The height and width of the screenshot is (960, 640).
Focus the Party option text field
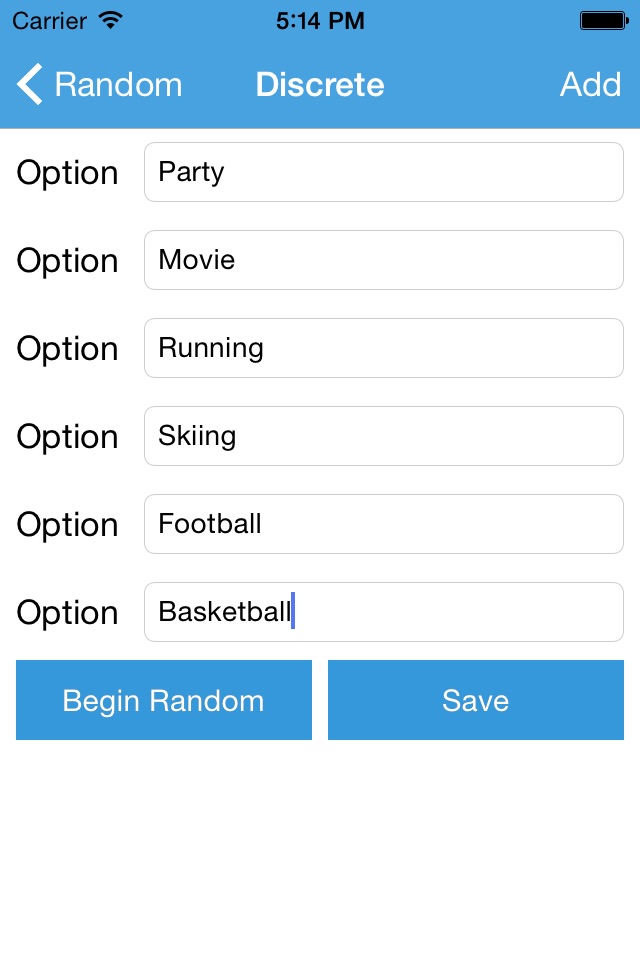click(384, 172)
